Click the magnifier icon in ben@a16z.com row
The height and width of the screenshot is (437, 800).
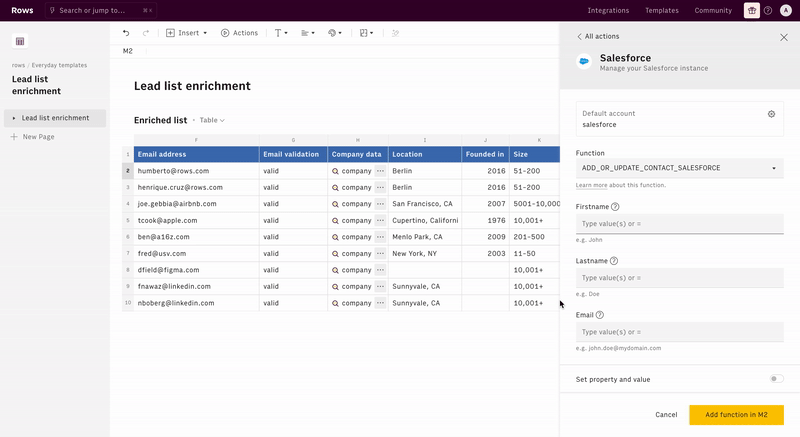335,237
